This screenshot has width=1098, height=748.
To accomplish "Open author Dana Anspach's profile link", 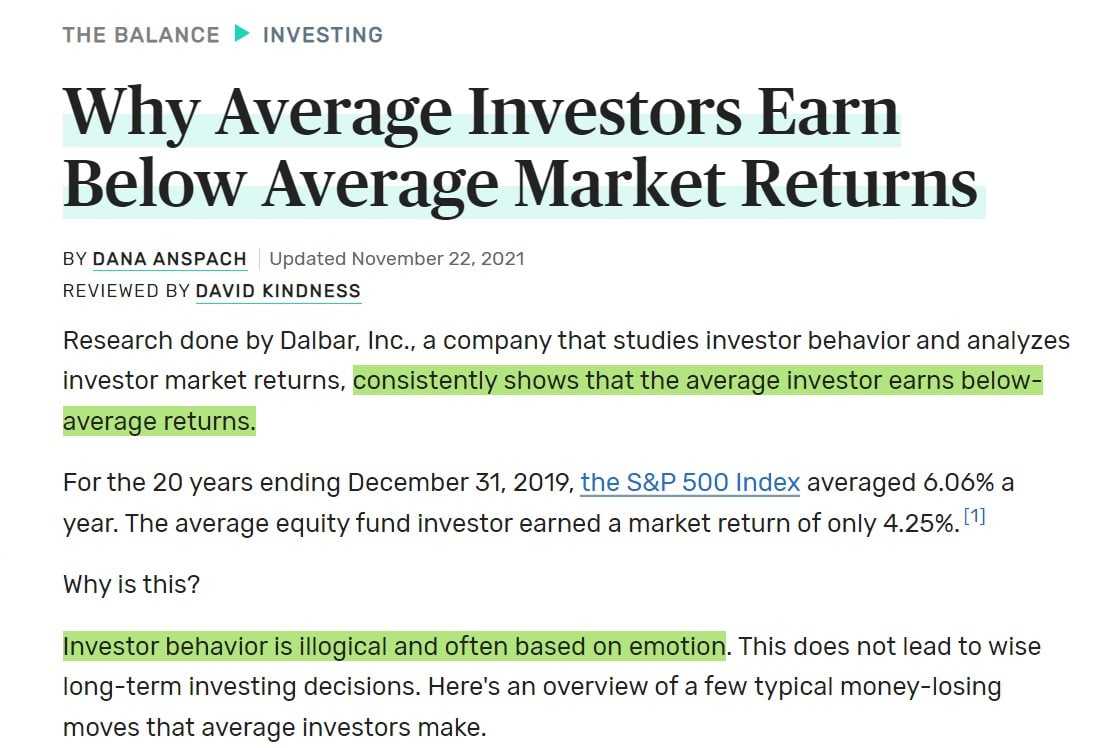I will click(169, 259).
